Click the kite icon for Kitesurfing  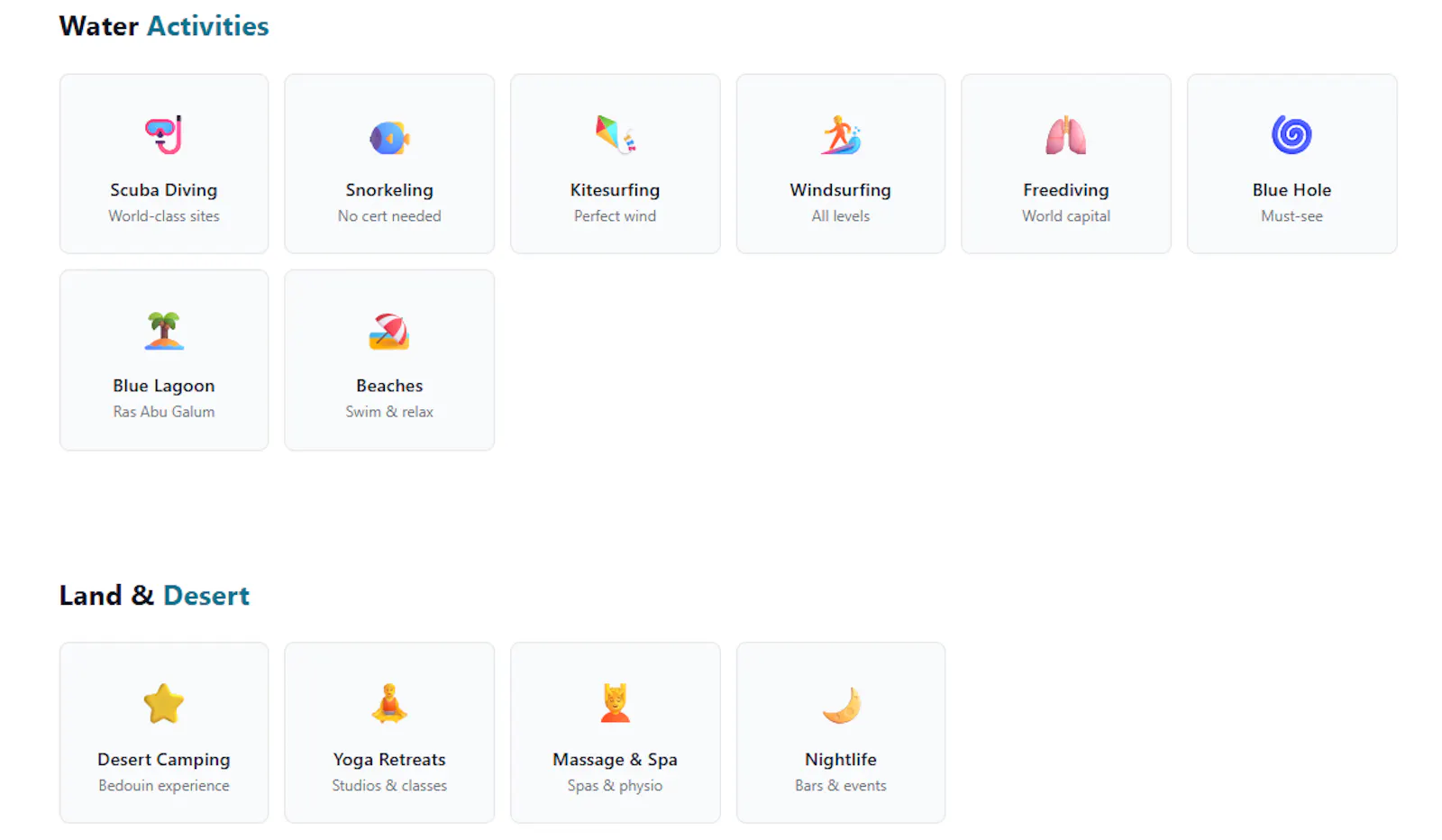[x=616, y=134]
